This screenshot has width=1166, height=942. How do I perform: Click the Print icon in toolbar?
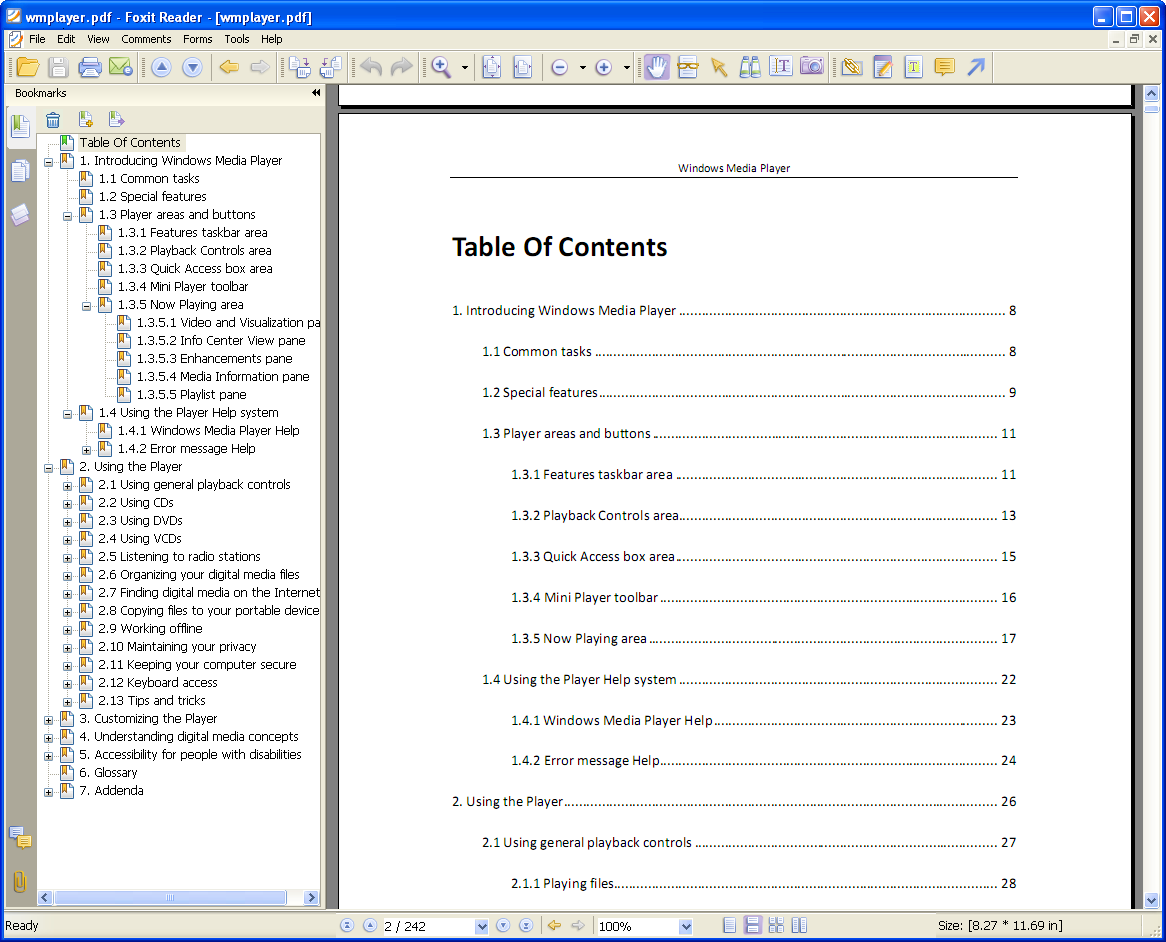coord(89,67)
